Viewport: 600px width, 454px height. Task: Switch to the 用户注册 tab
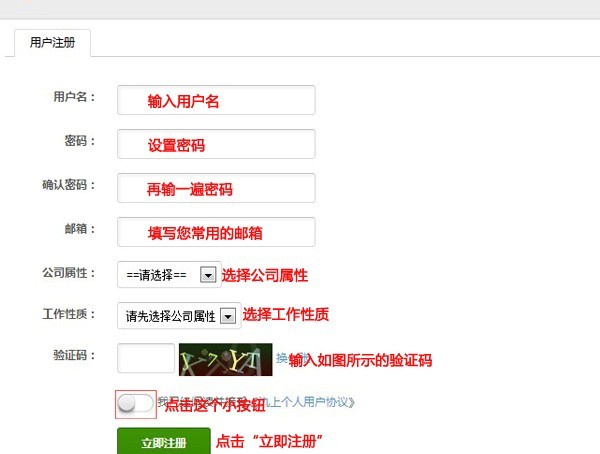pyautogui.click(x=52, y=43)
